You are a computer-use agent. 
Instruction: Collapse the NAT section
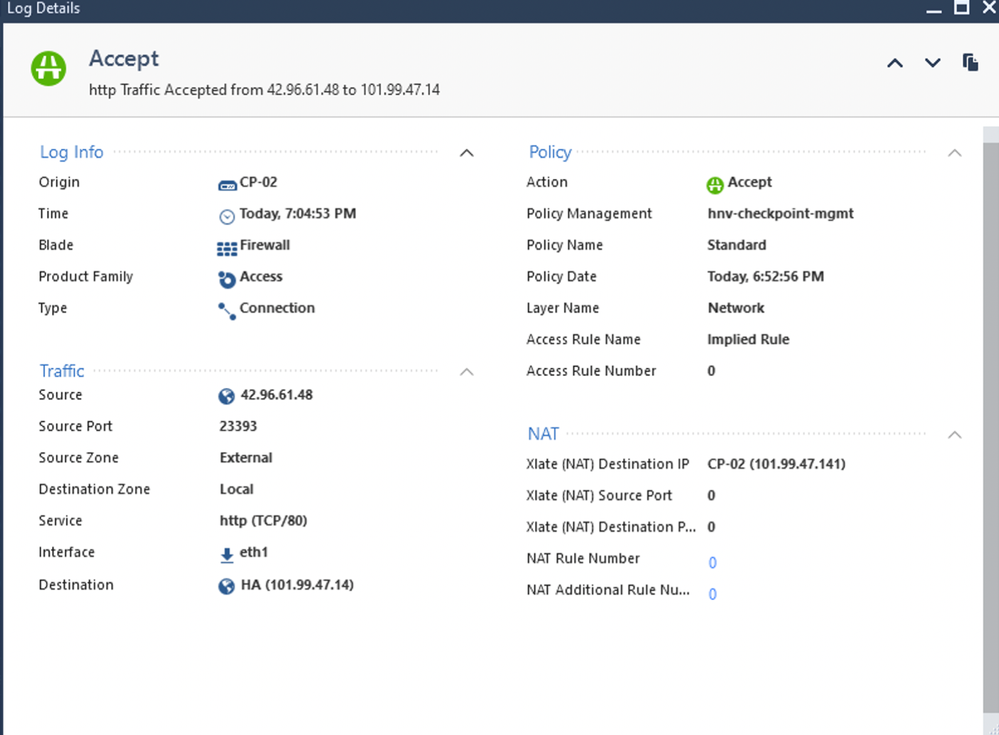954,435
